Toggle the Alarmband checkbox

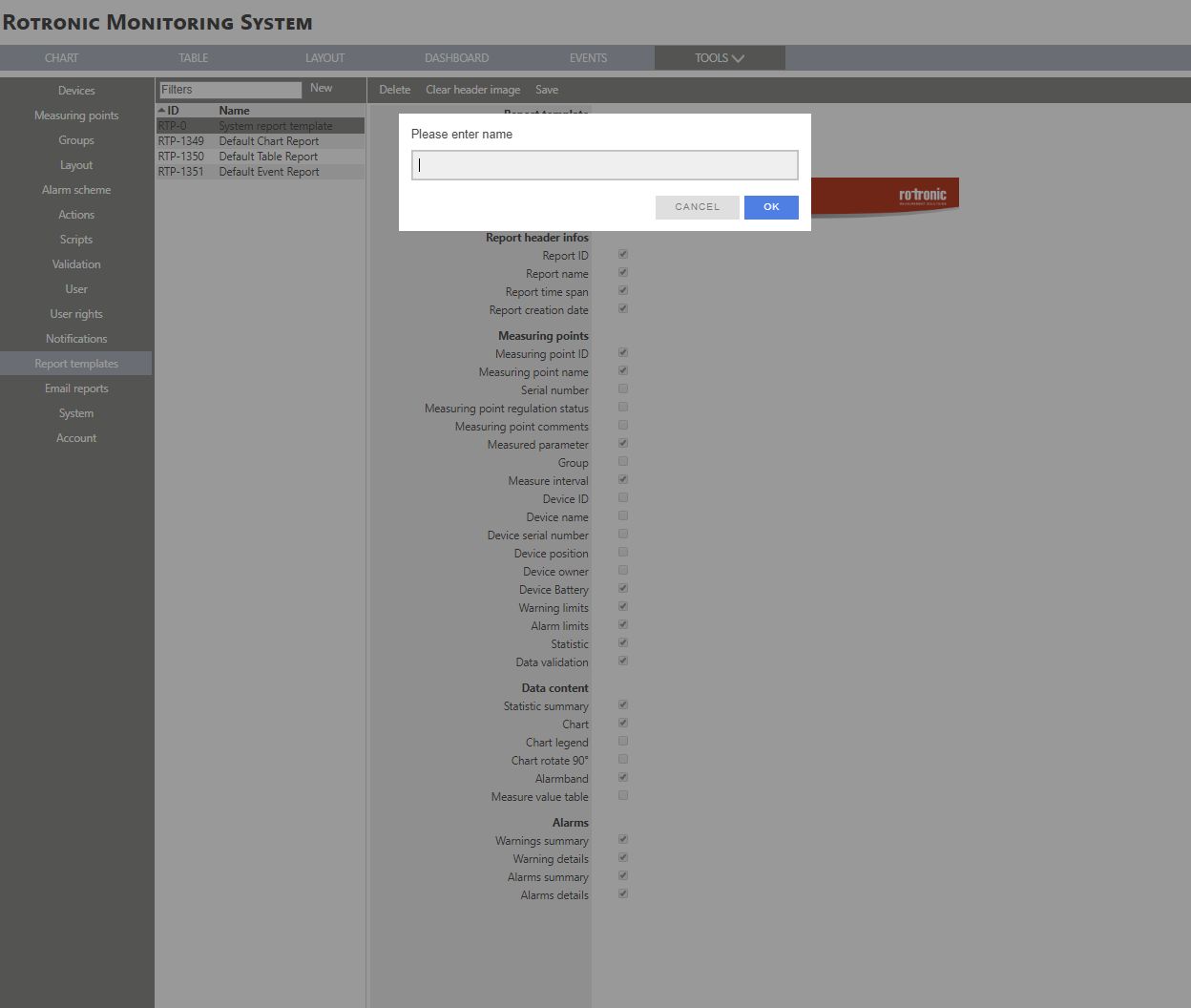[x=623, y=778]
